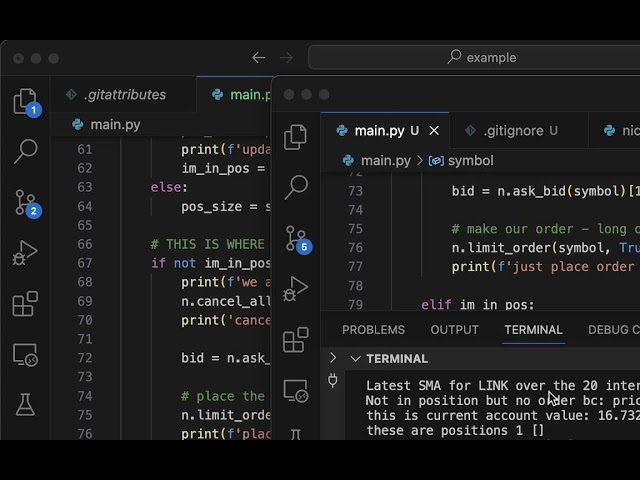The width and height of the screenshot is (640, 480).
Task: Click main.py breadcrumb in front window
Action: [377, 161]
